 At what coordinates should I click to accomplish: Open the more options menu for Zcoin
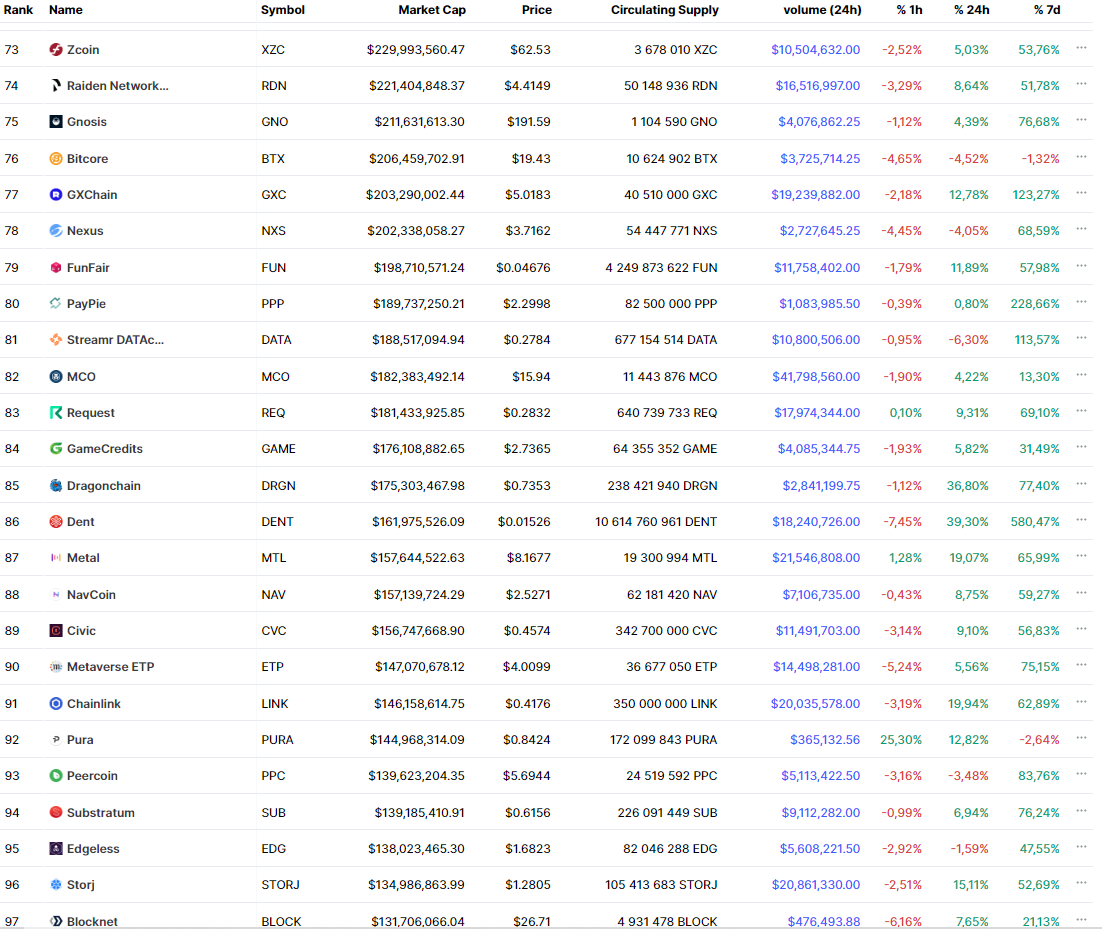[x=1081, y=48]
